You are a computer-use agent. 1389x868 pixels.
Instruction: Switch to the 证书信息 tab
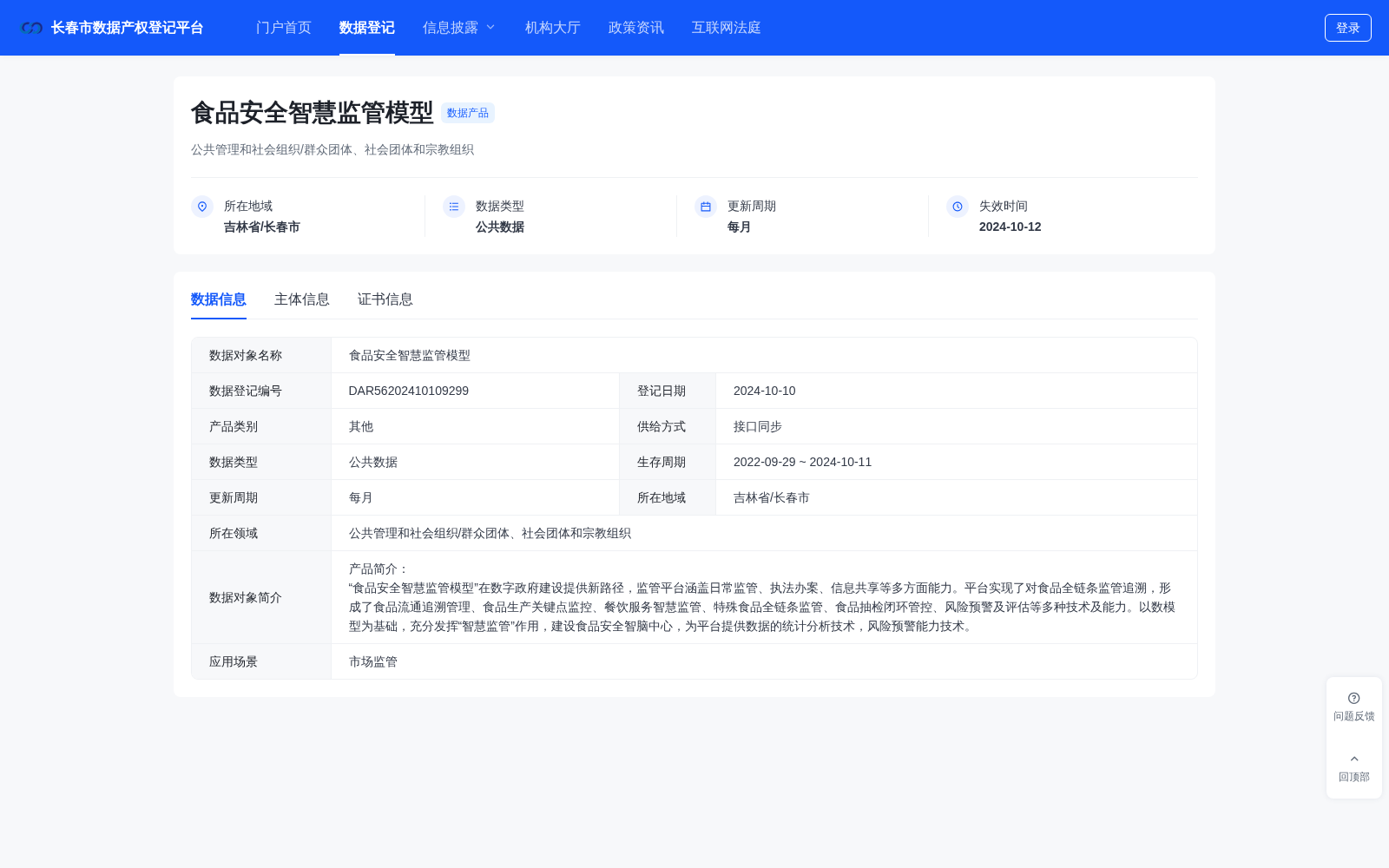tap(385, 299)
